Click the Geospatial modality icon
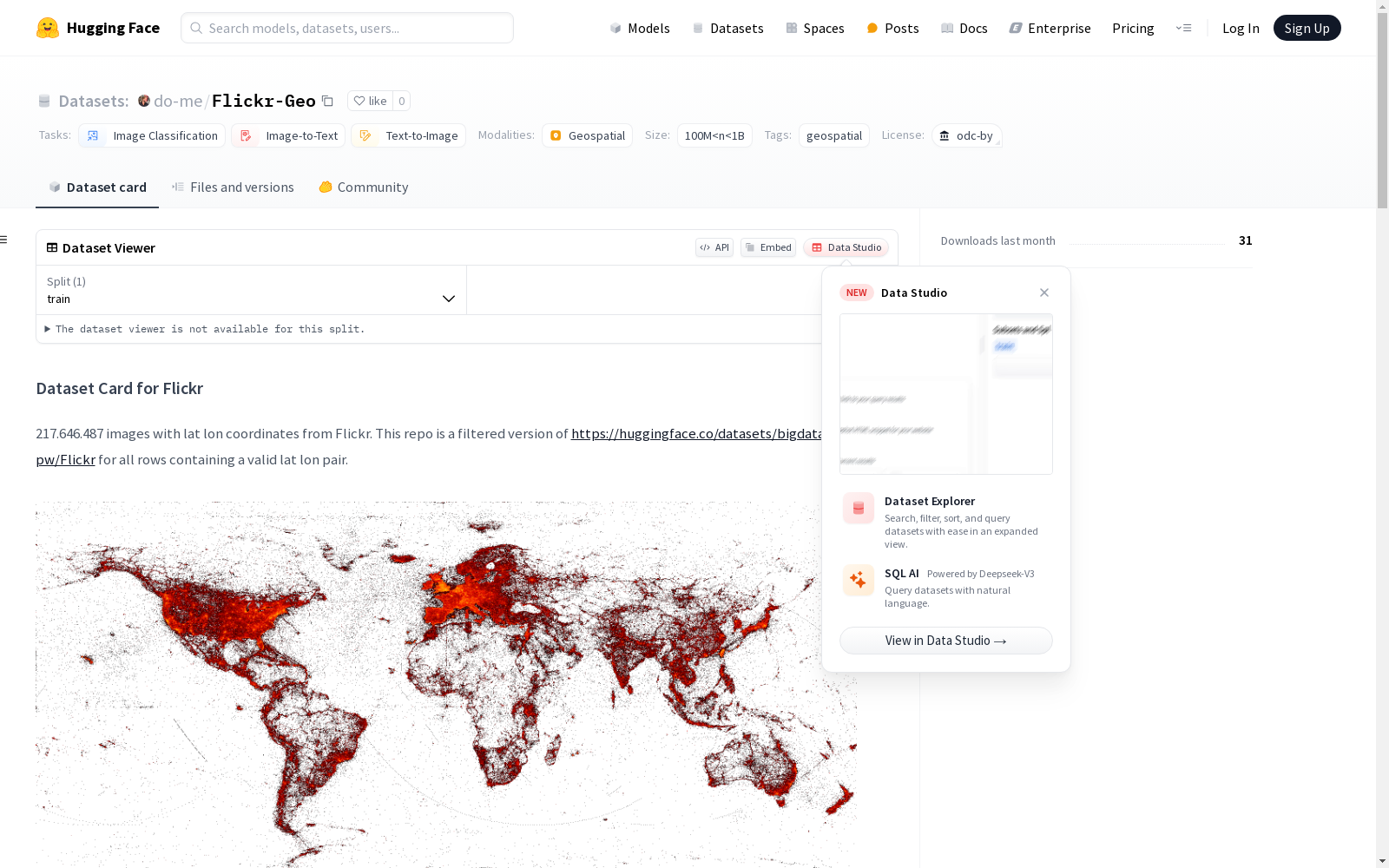 (556, 135)
